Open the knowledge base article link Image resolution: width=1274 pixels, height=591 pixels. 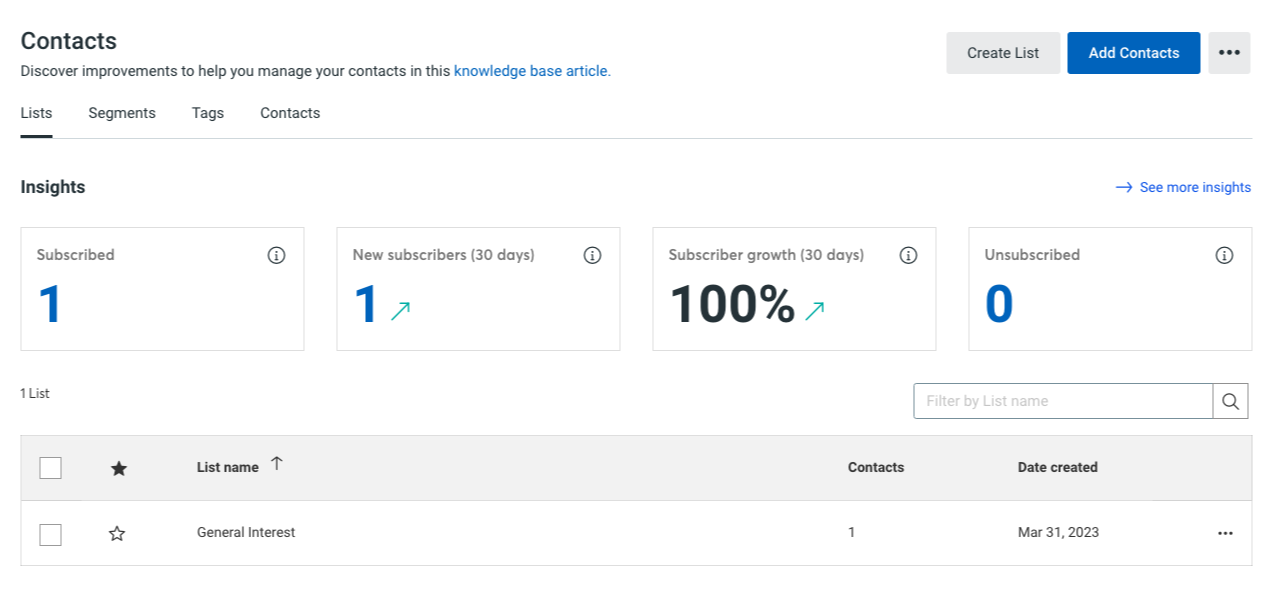531,71
